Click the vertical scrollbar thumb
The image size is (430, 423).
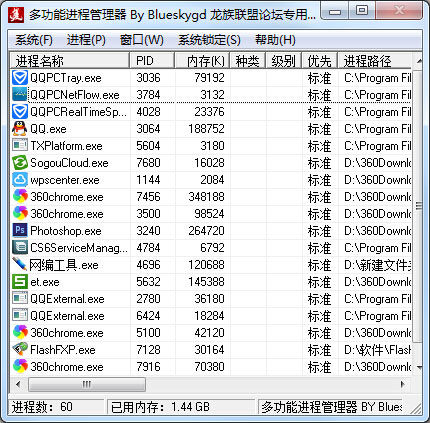418,206
